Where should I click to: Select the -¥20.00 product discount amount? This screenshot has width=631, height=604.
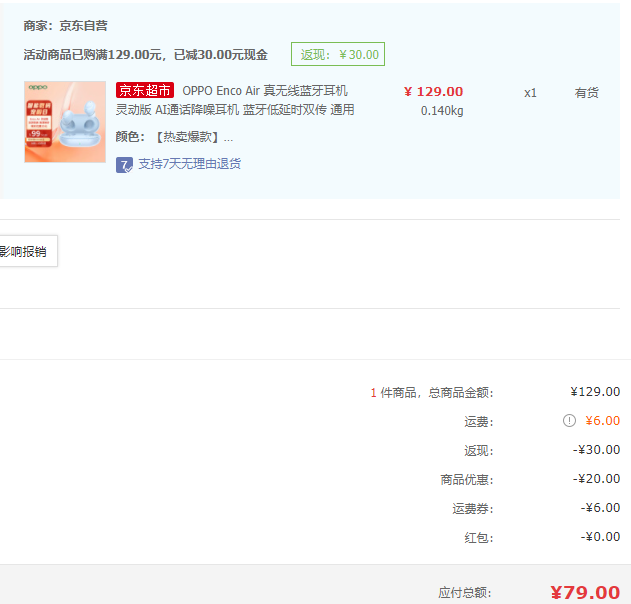(x=596, y=478)
